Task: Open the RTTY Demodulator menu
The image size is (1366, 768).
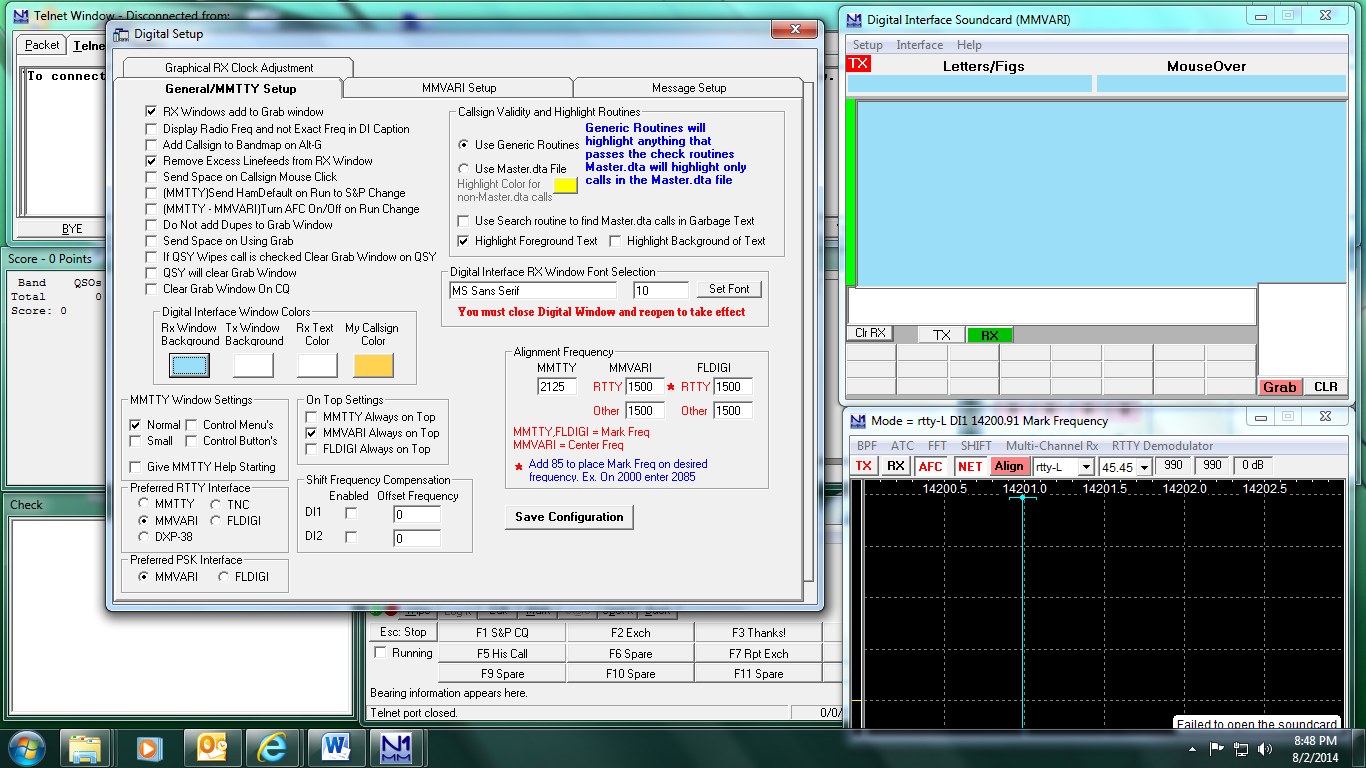Action: click(1162, 446)
